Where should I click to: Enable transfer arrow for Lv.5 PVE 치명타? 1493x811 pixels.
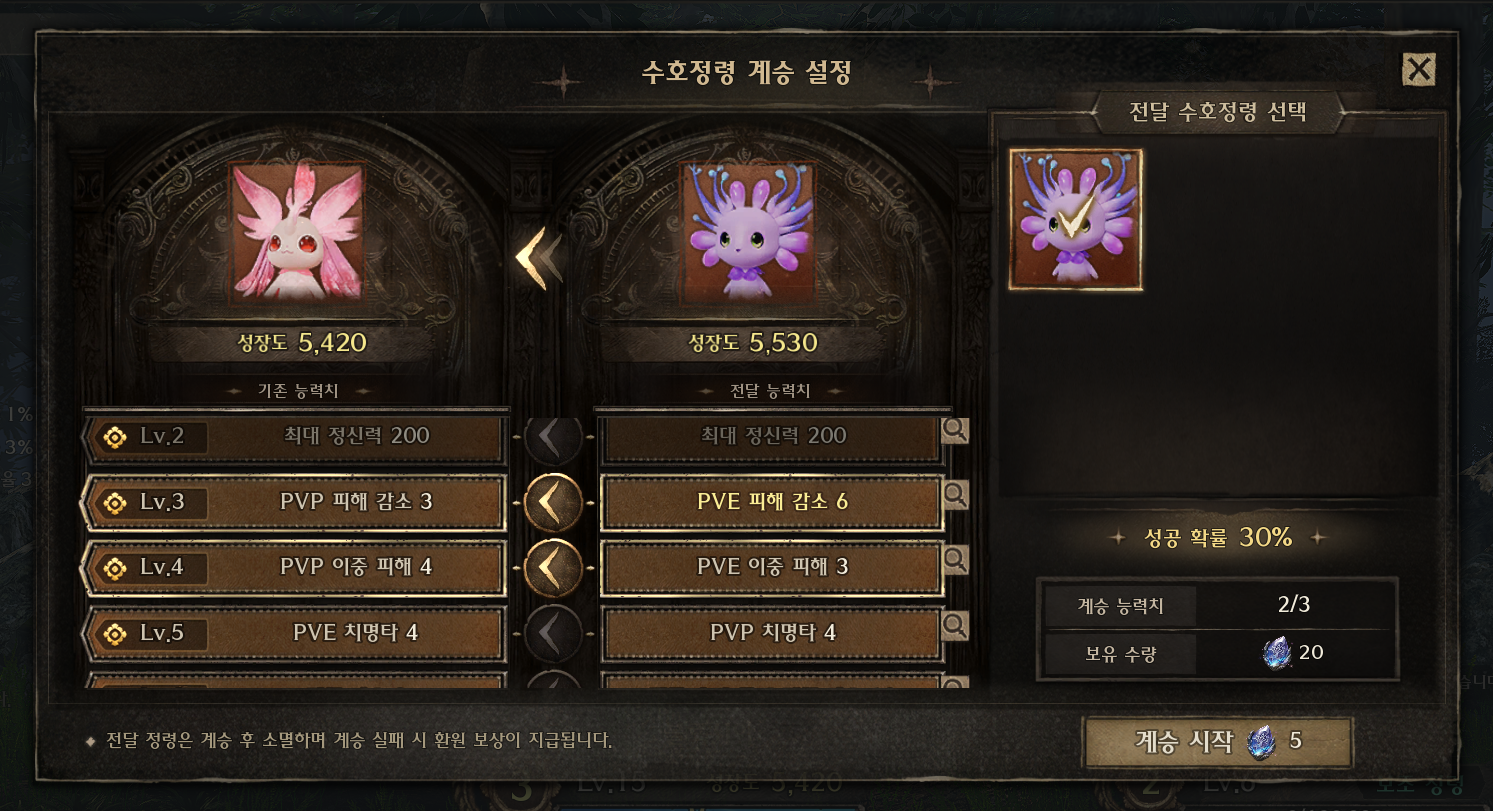click(553, 632)
